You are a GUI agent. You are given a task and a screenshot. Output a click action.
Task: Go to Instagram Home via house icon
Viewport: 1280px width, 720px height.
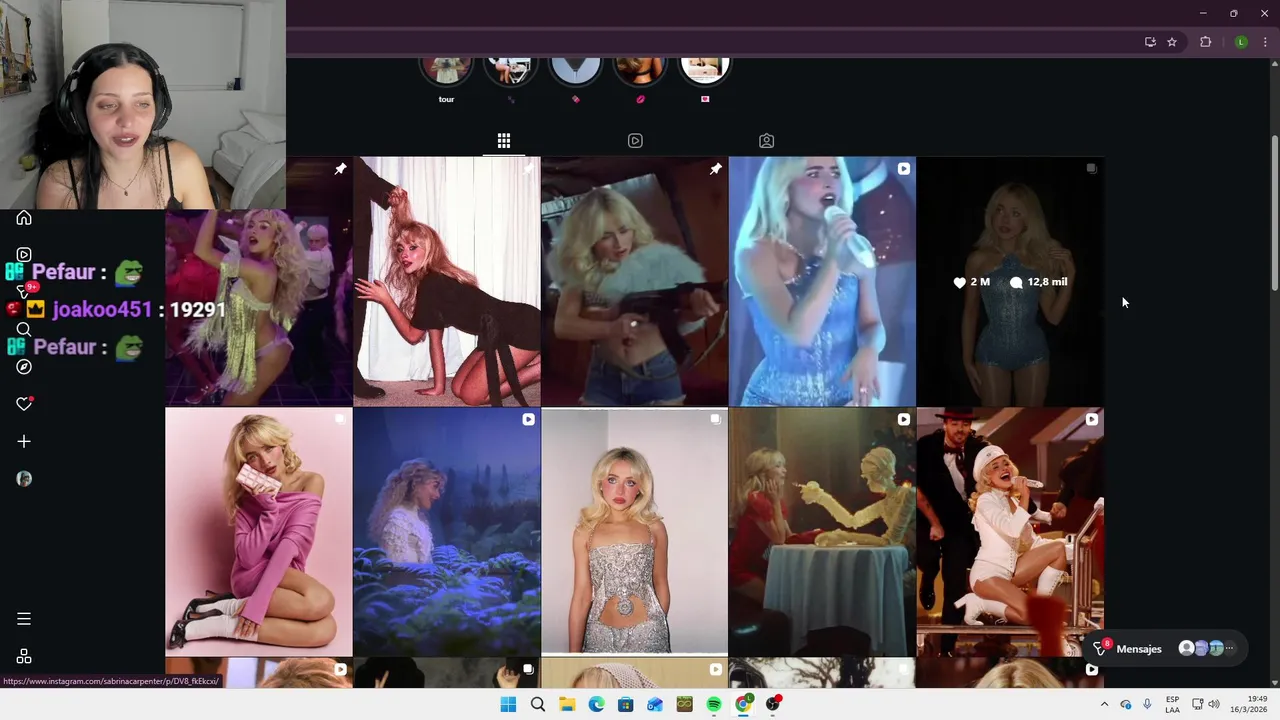pyautogui.click(x=24, y=218)
